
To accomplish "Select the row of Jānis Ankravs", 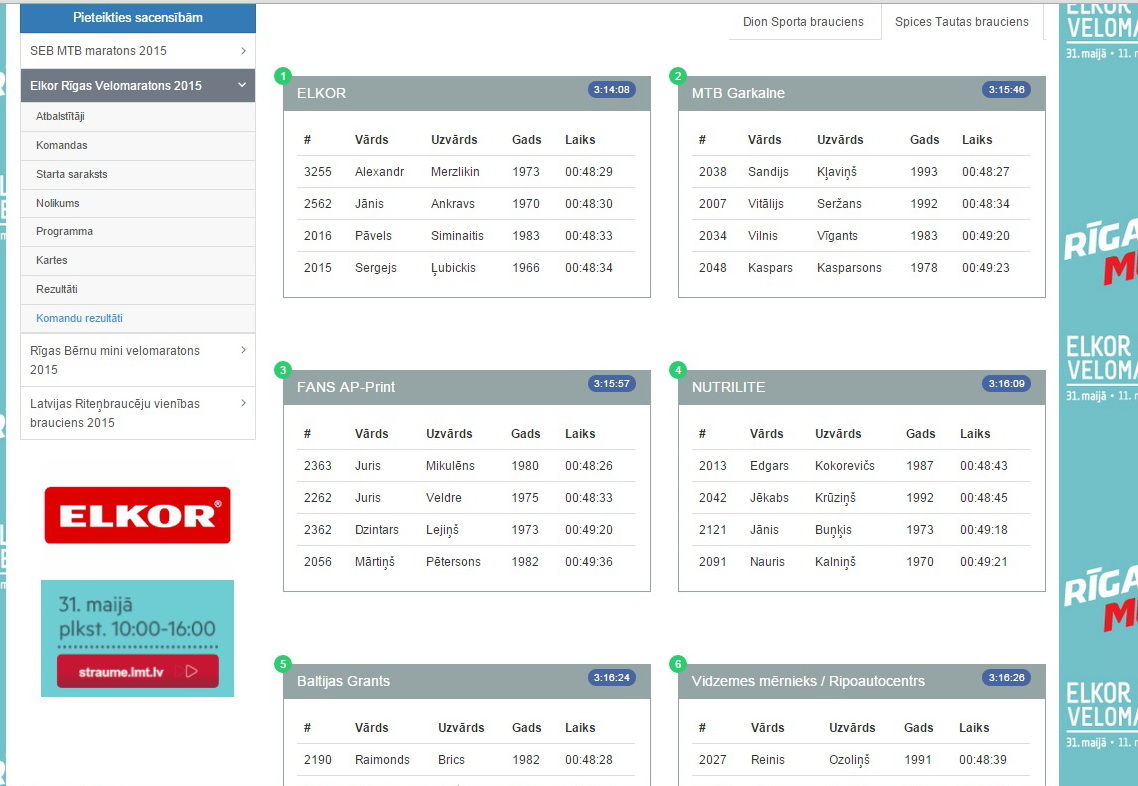I will click(466, 204).
